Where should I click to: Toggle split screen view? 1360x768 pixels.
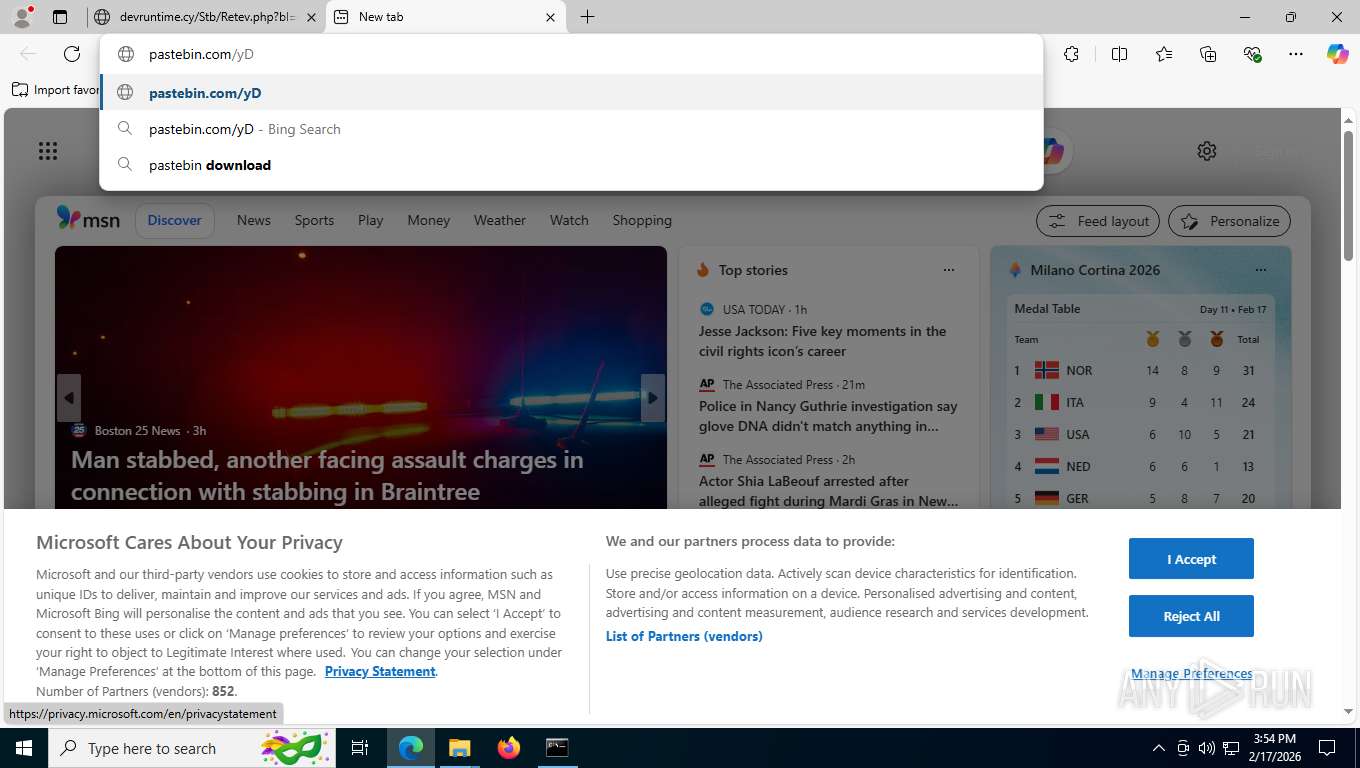point(1119,54)
